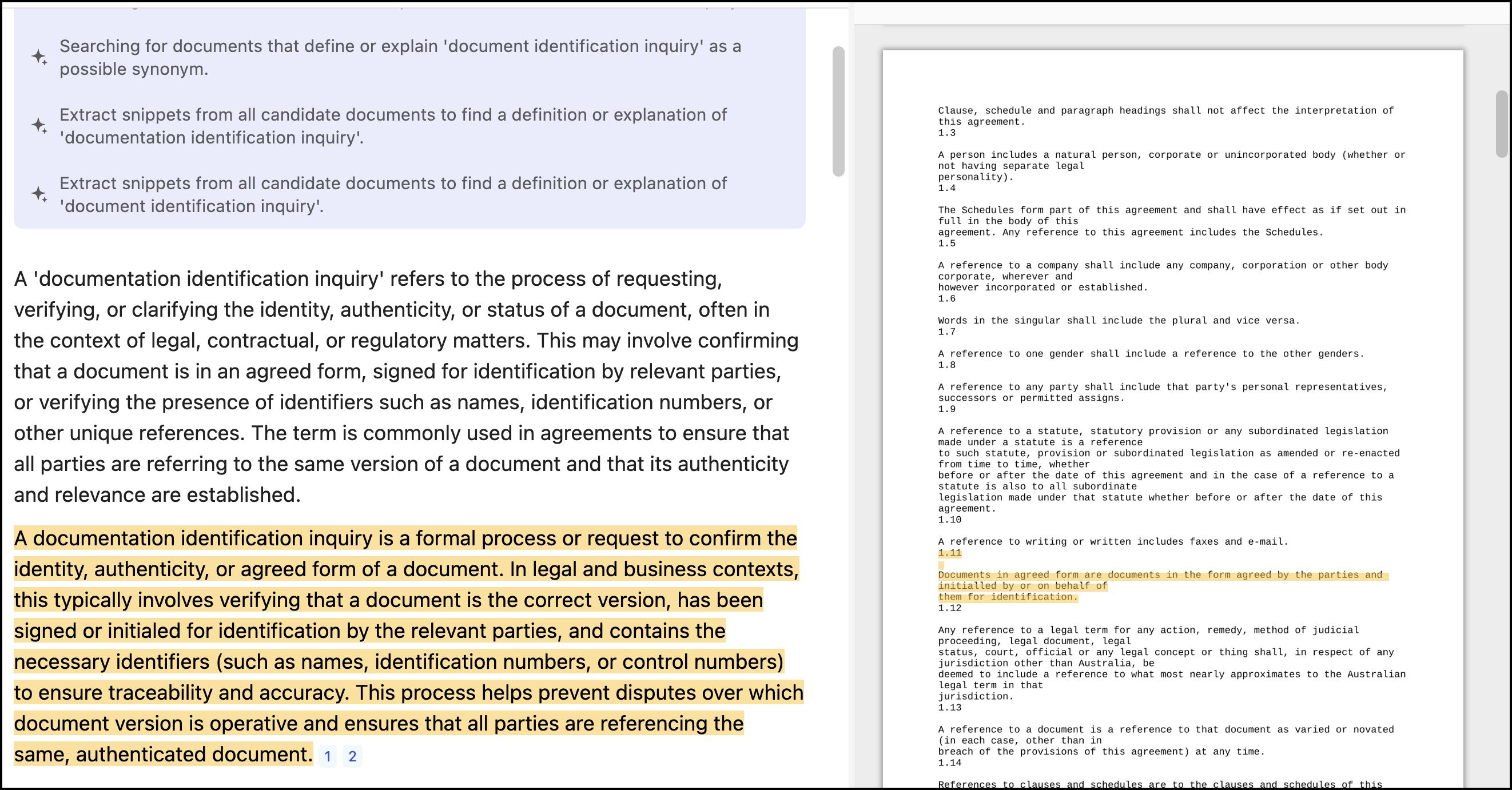Viewport: 1512px width, 790px height.
Task: Click the chat panel vertical scrollbar
Action: pos(838,111)
